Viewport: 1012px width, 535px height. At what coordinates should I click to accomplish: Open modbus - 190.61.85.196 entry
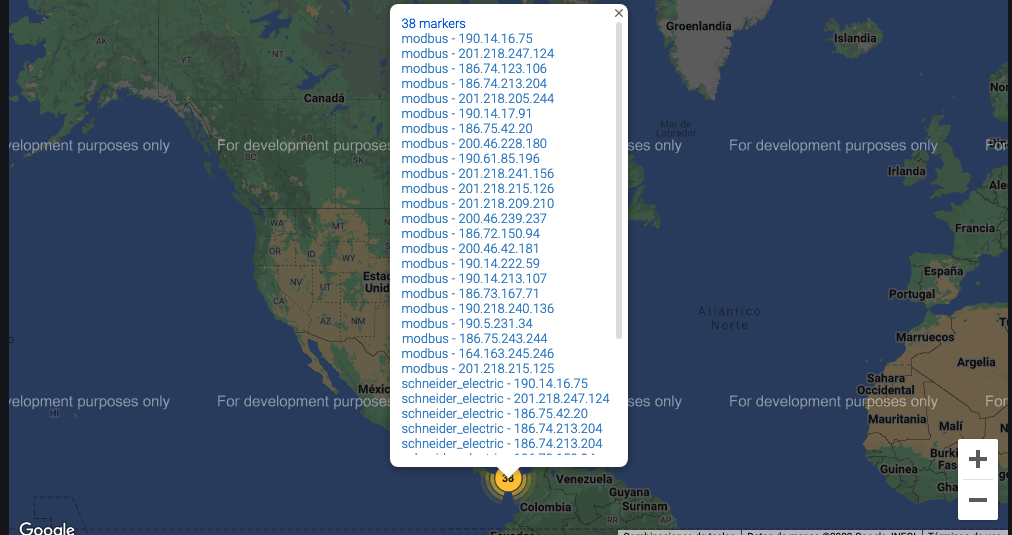click(471, 159)
